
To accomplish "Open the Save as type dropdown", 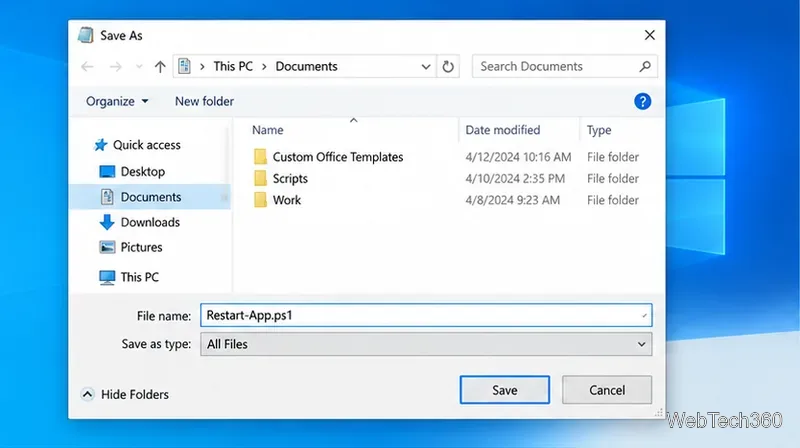I will [426, 344].
